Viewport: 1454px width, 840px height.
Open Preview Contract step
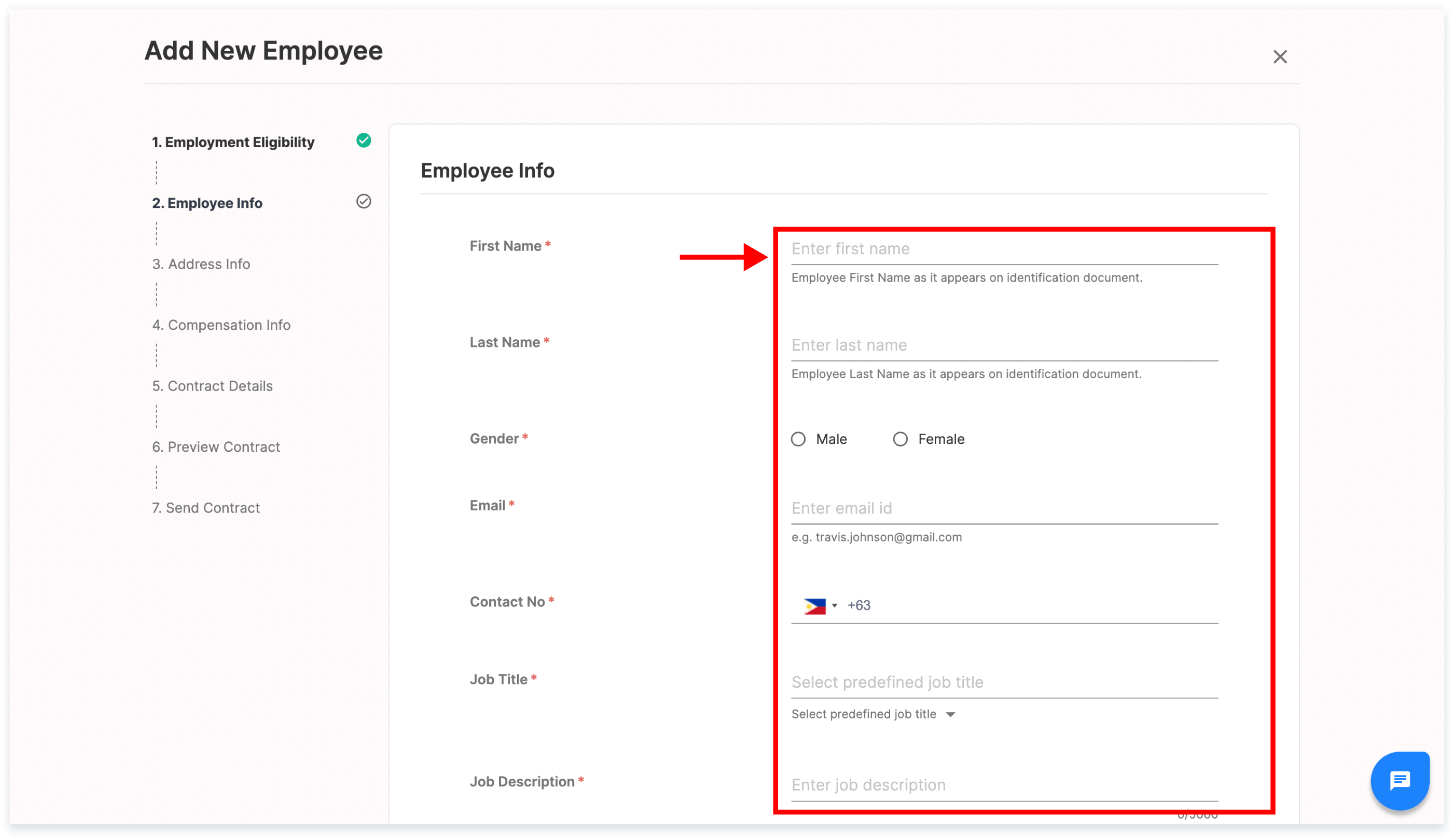[x=216, y=447]
